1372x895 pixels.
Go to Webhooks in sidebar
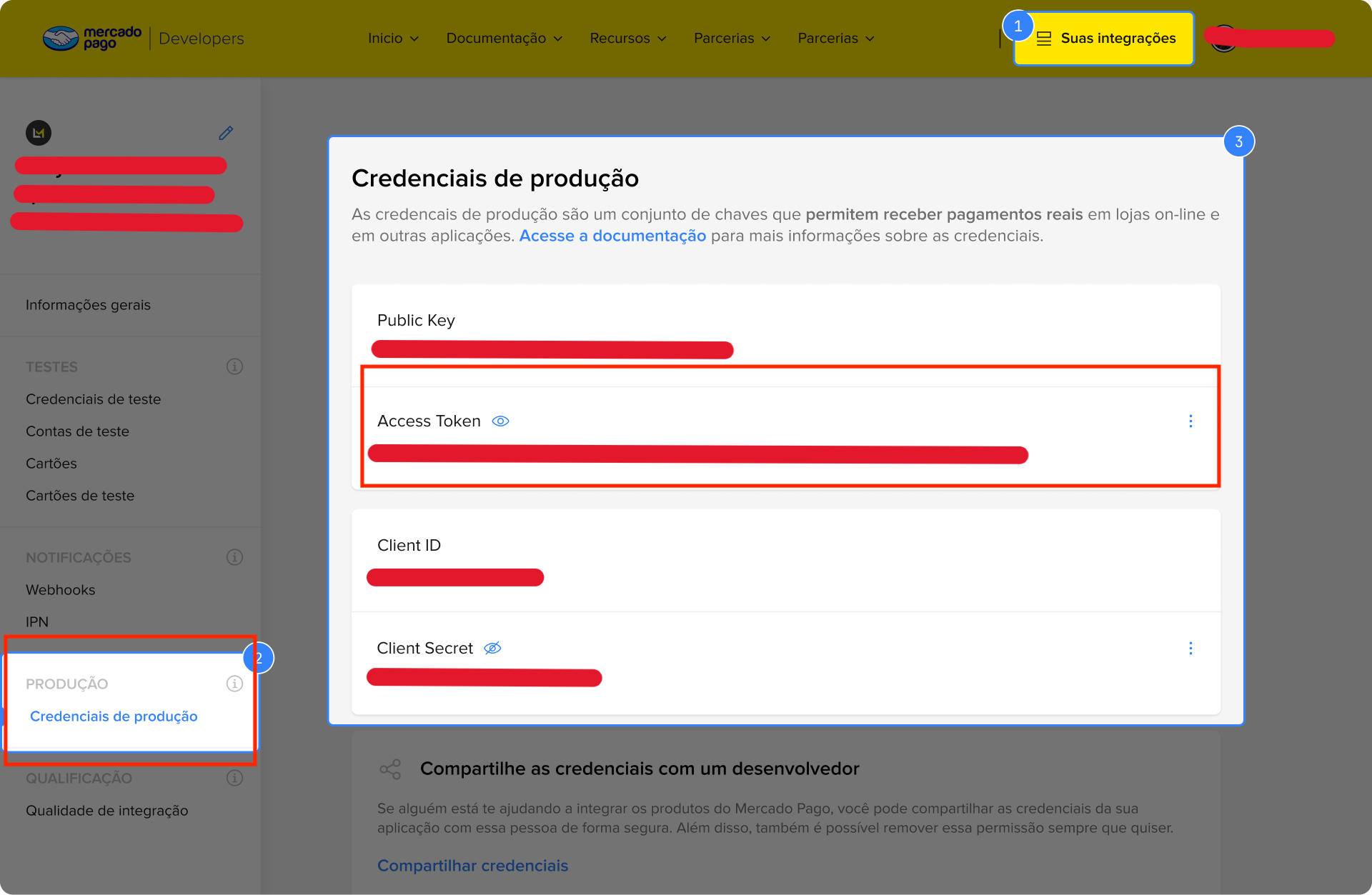pyautogui.click(x=61, y=590)
